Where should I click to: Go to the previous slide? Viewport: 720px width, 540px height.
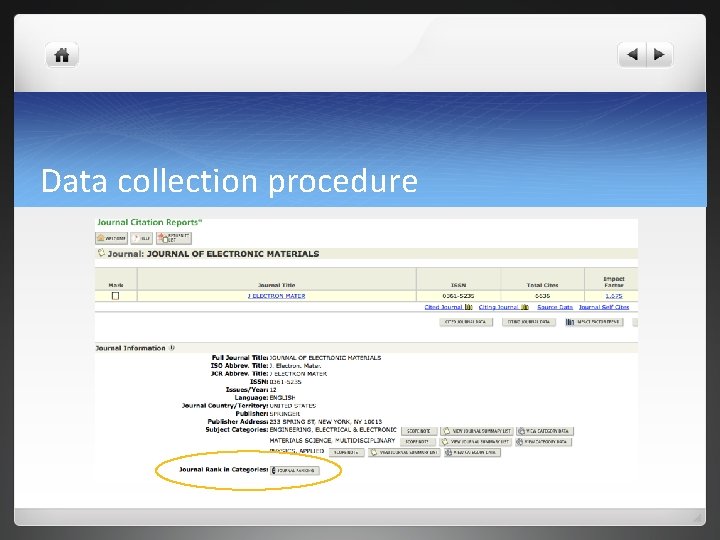pyautogui.click(x=632, y=55)
